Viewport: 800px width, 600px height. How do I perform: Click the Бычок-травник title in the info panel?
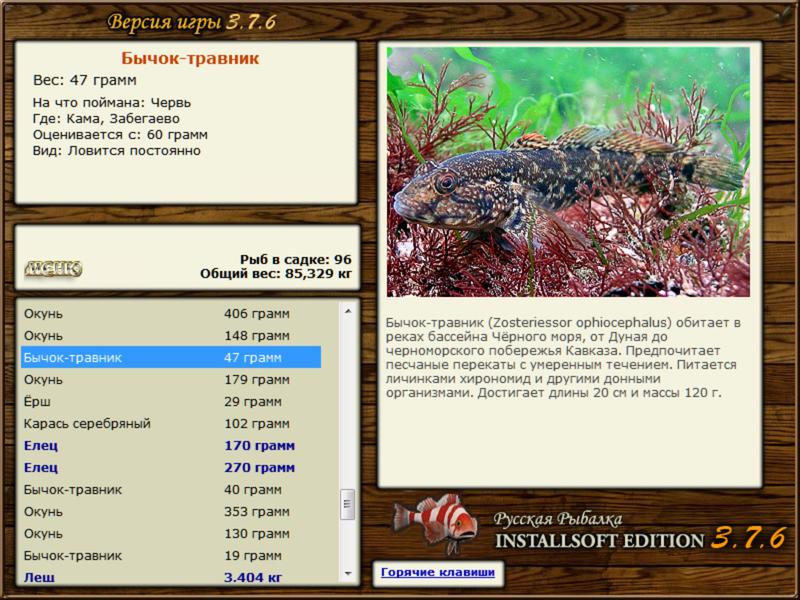(x=190, y=58)
